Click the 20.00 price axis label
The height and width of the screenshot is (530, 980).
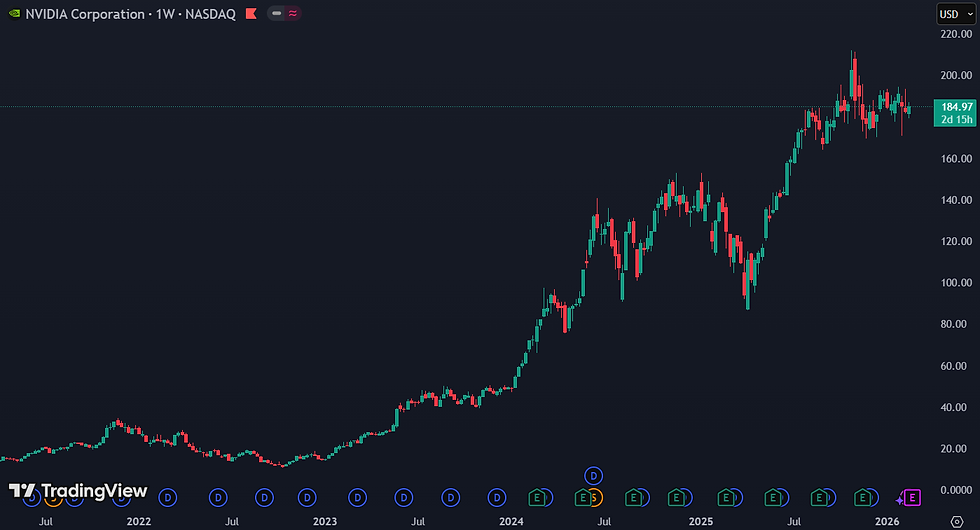click(956, 448)
